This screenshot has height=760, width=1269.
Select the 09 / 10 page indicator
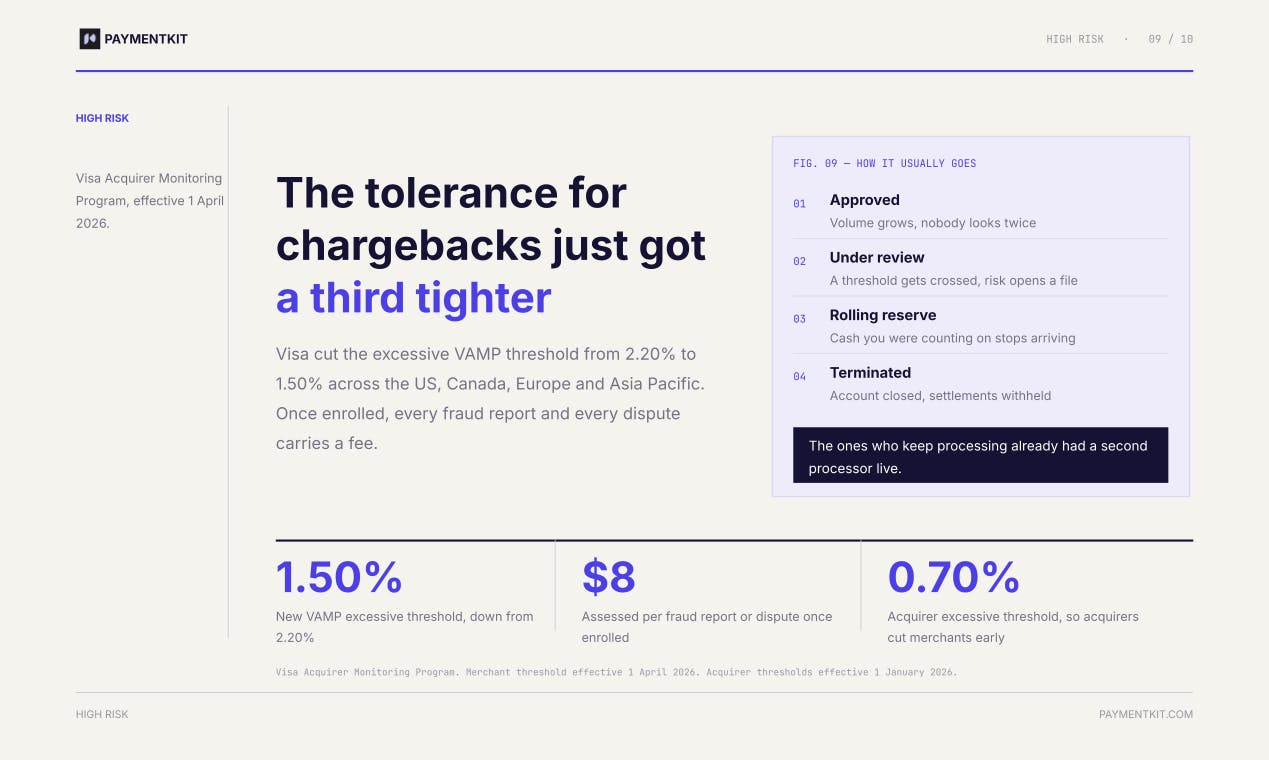[x=1171, y=39]
